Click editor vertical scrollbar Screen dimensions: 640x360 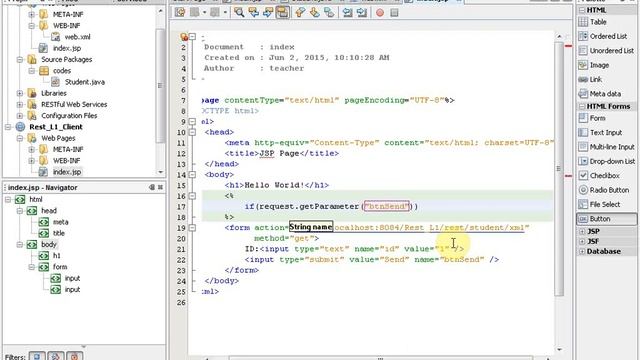pyautogui.click(x=559, y=168)
